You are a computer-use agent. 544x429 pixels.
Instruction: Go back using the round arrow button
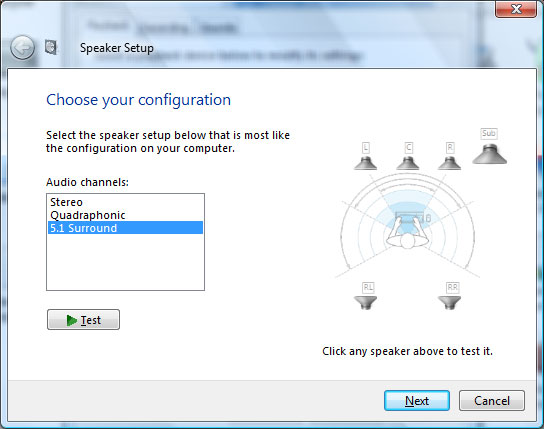[x=23, y=48]
